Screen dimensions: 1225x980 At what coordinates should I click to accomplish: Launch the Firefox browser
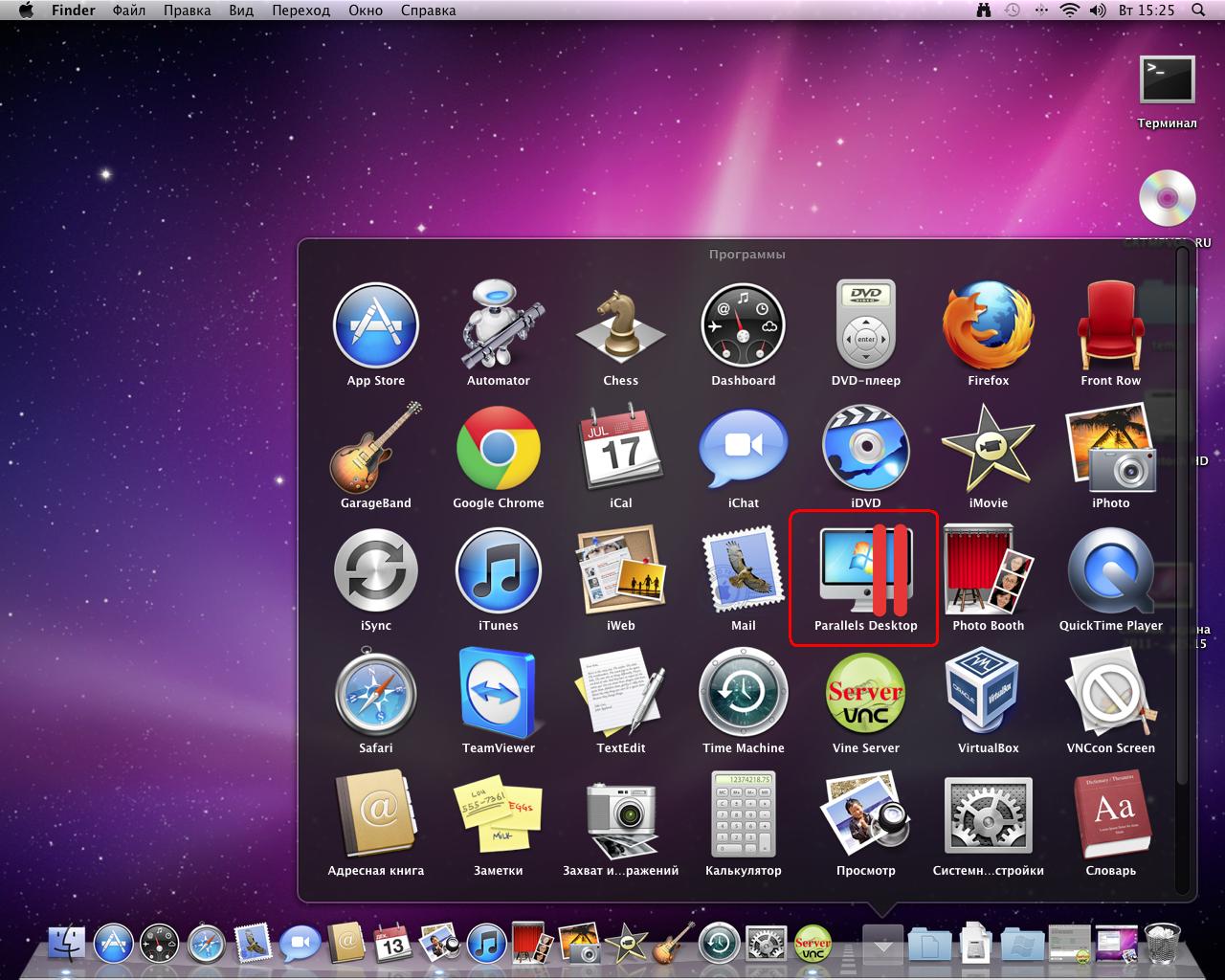click(989, 326)
